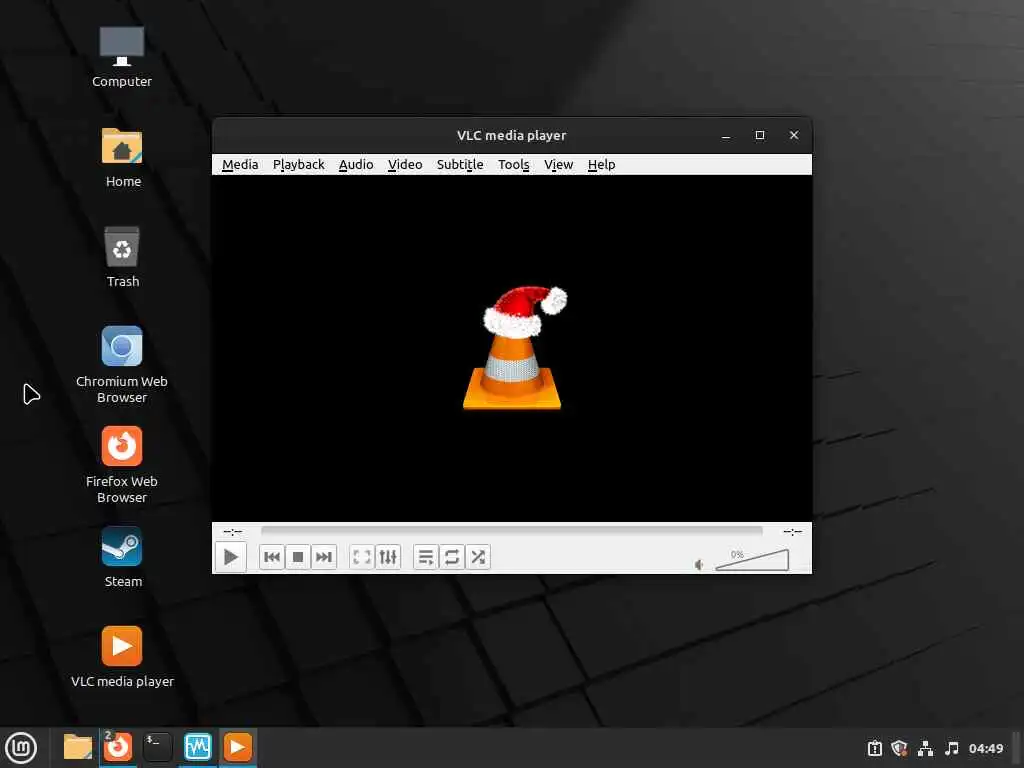1024x768 pixels.
Task: Open the network connections tray icon
Action: coord(925,748)
